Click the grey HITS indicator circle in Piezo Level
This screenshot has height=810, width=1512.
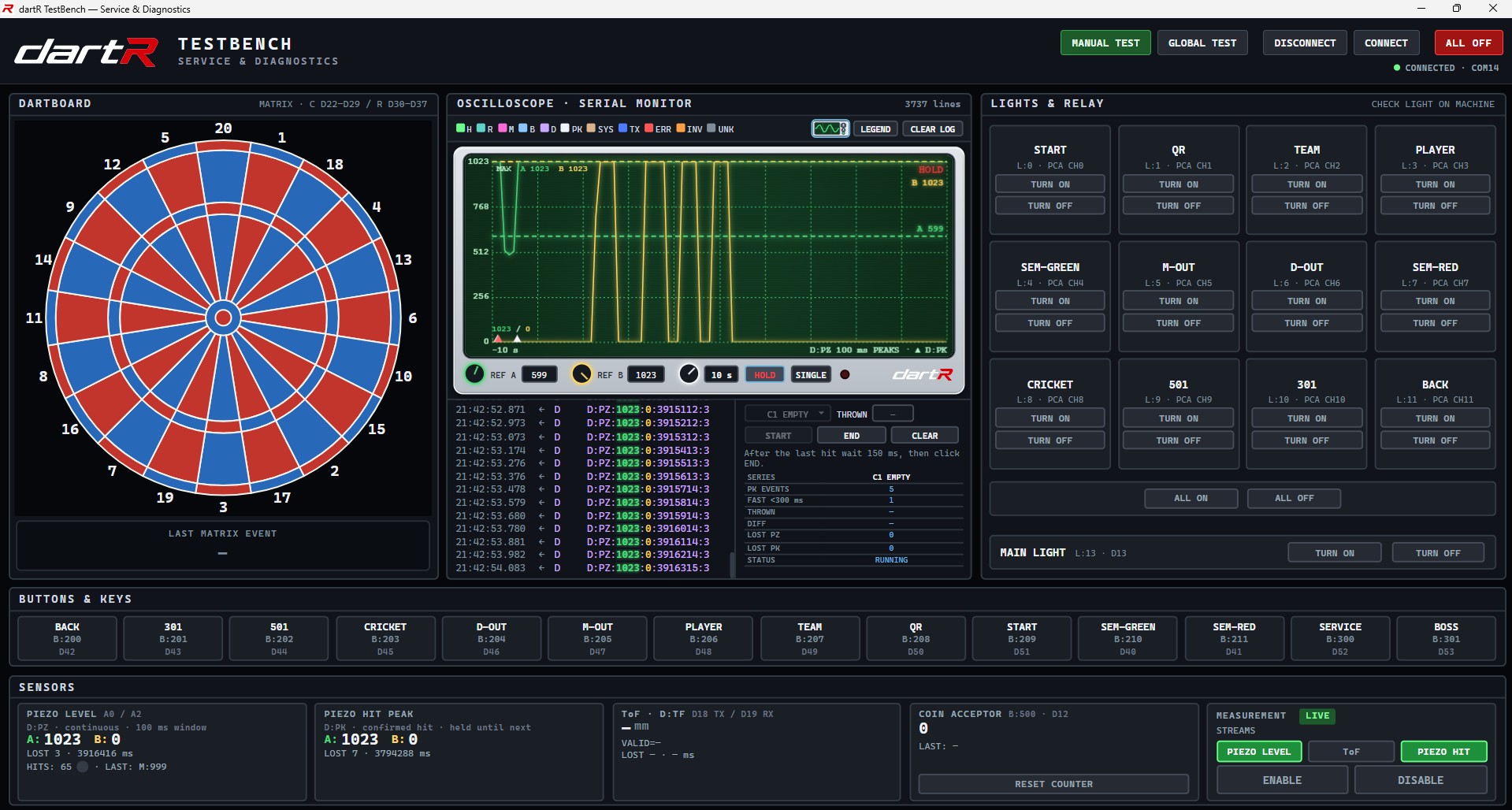coord(83,767)
